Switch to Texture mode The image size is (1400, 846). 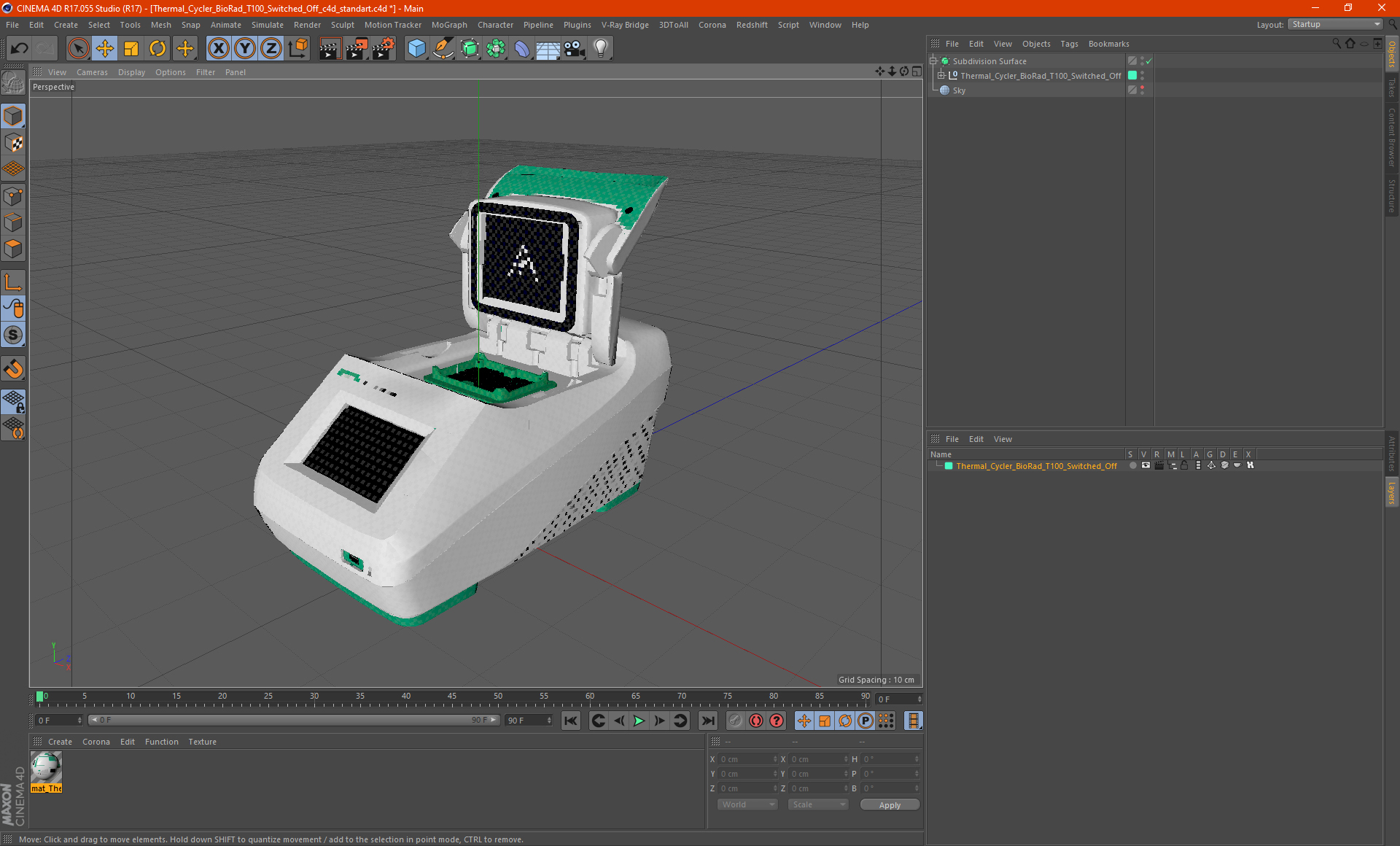pos(13,143)
